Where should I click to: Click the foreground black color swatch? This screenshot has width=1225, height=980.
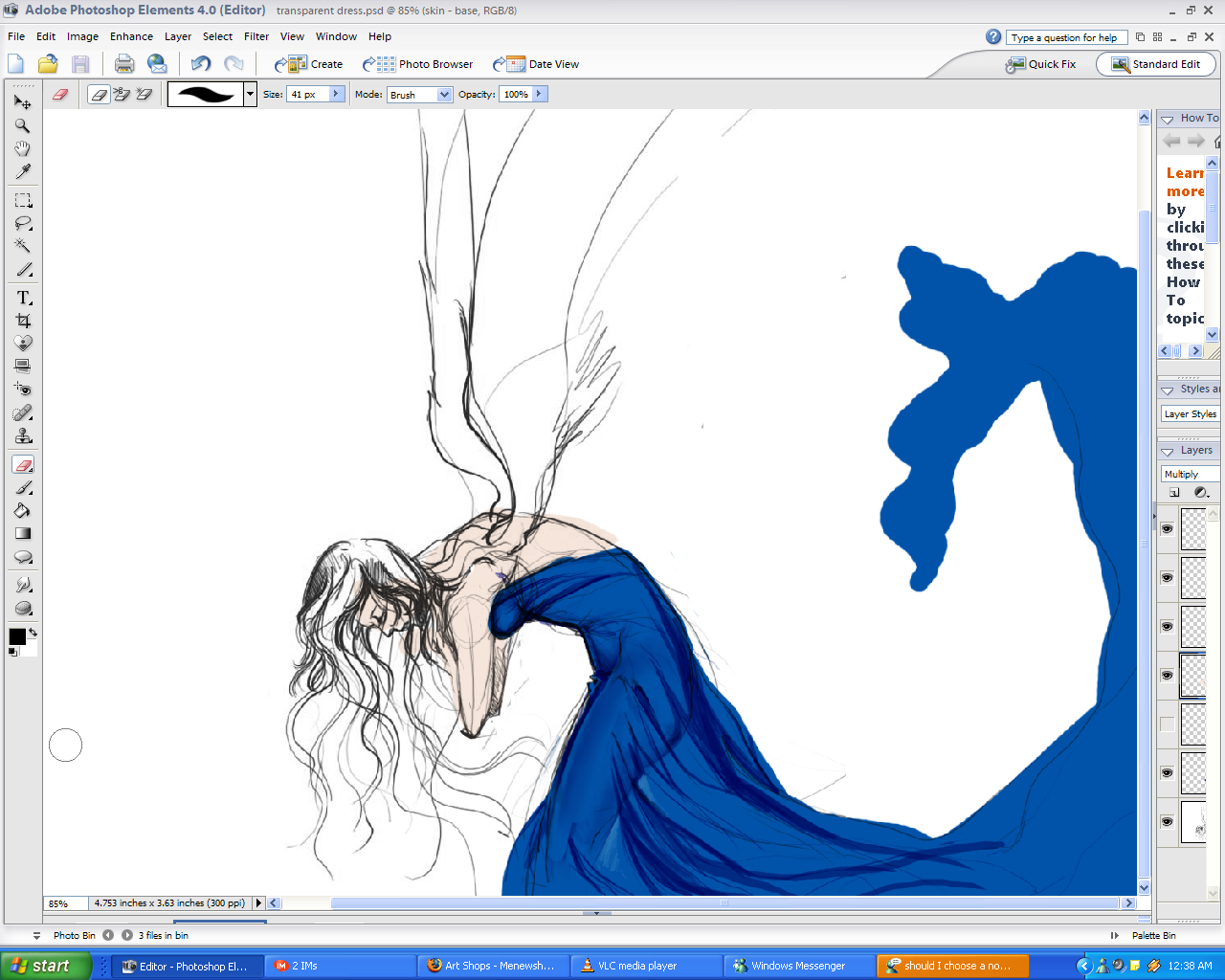(16, 637)
